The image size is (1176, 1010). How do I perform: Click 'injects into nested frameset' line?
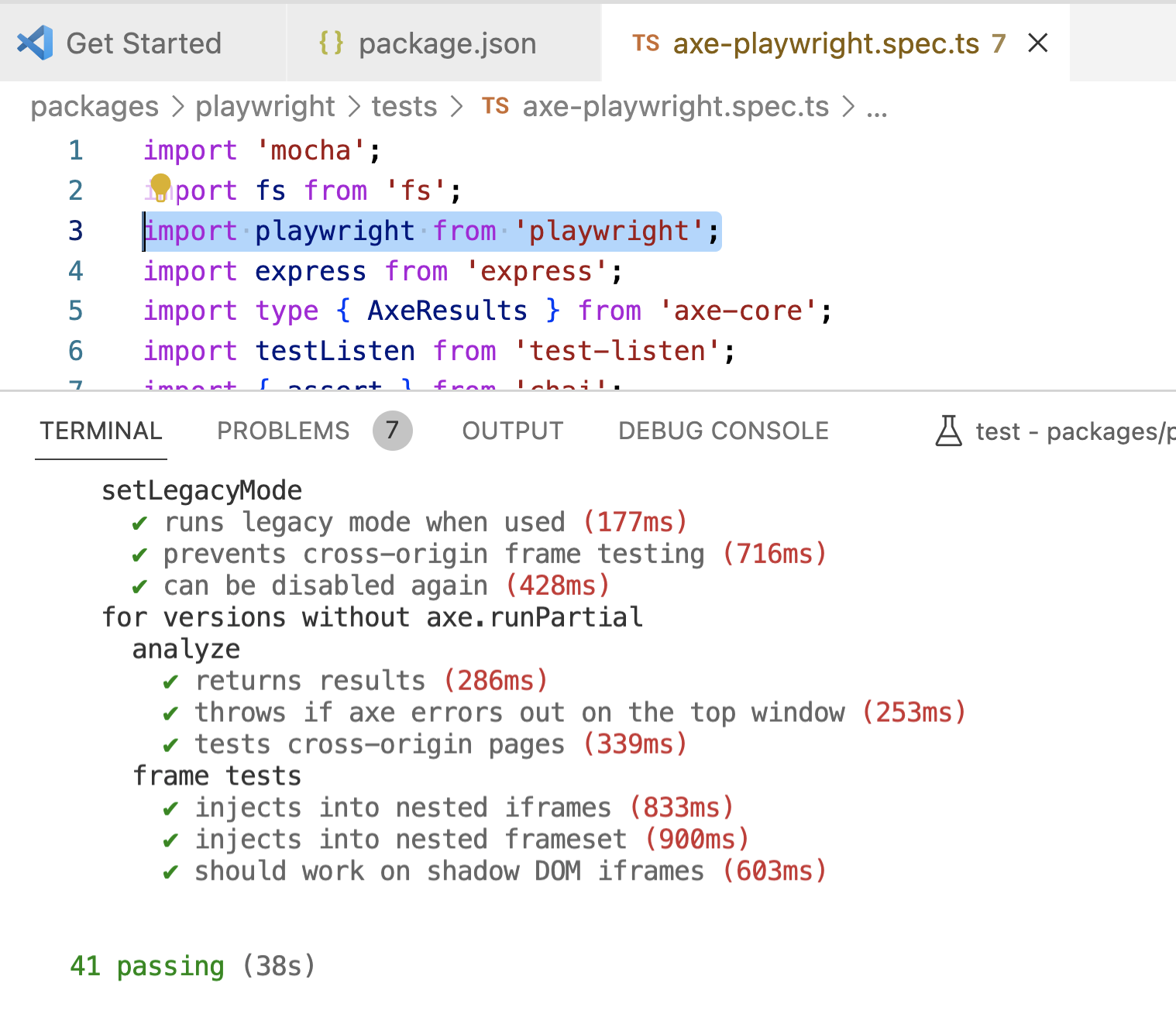(411, 840)
